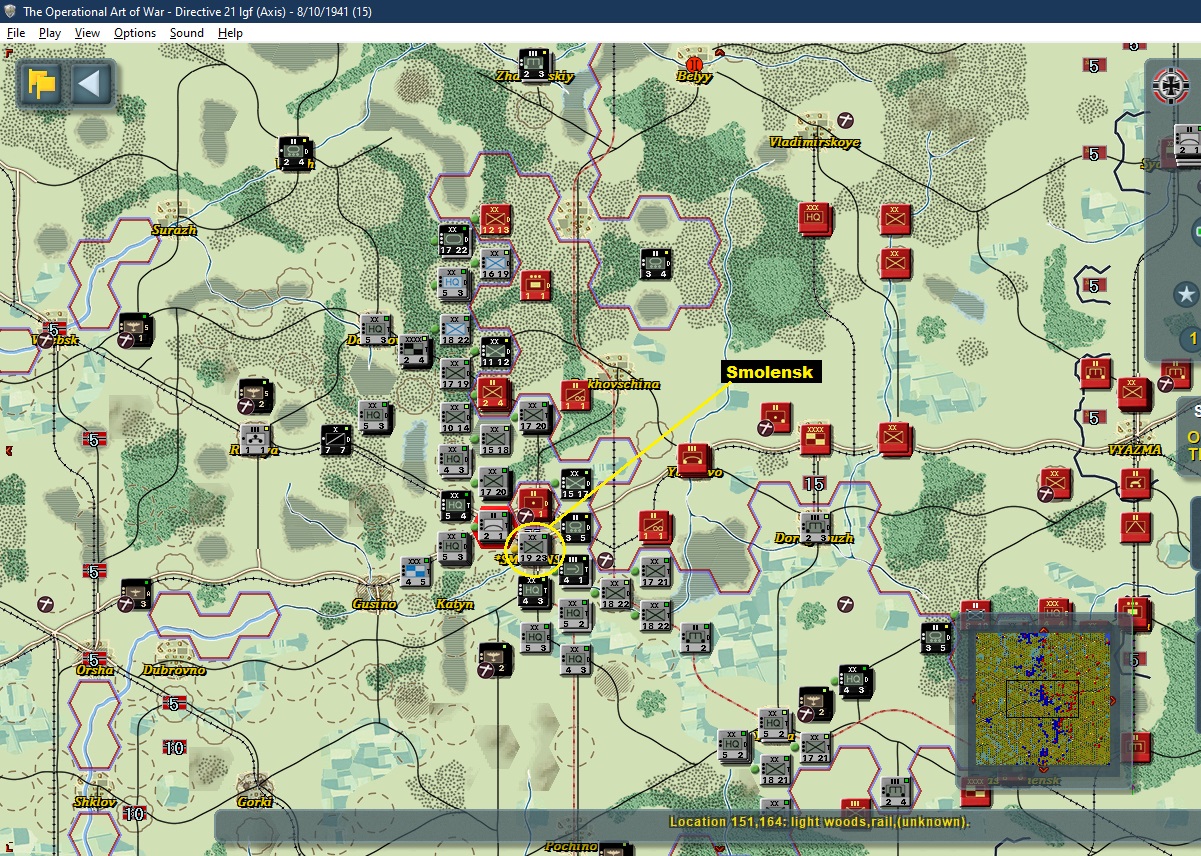The width and height of the screenshot is (1201, 856).
Task: Click the Location 151,164 status text
Action: point(819,822)
